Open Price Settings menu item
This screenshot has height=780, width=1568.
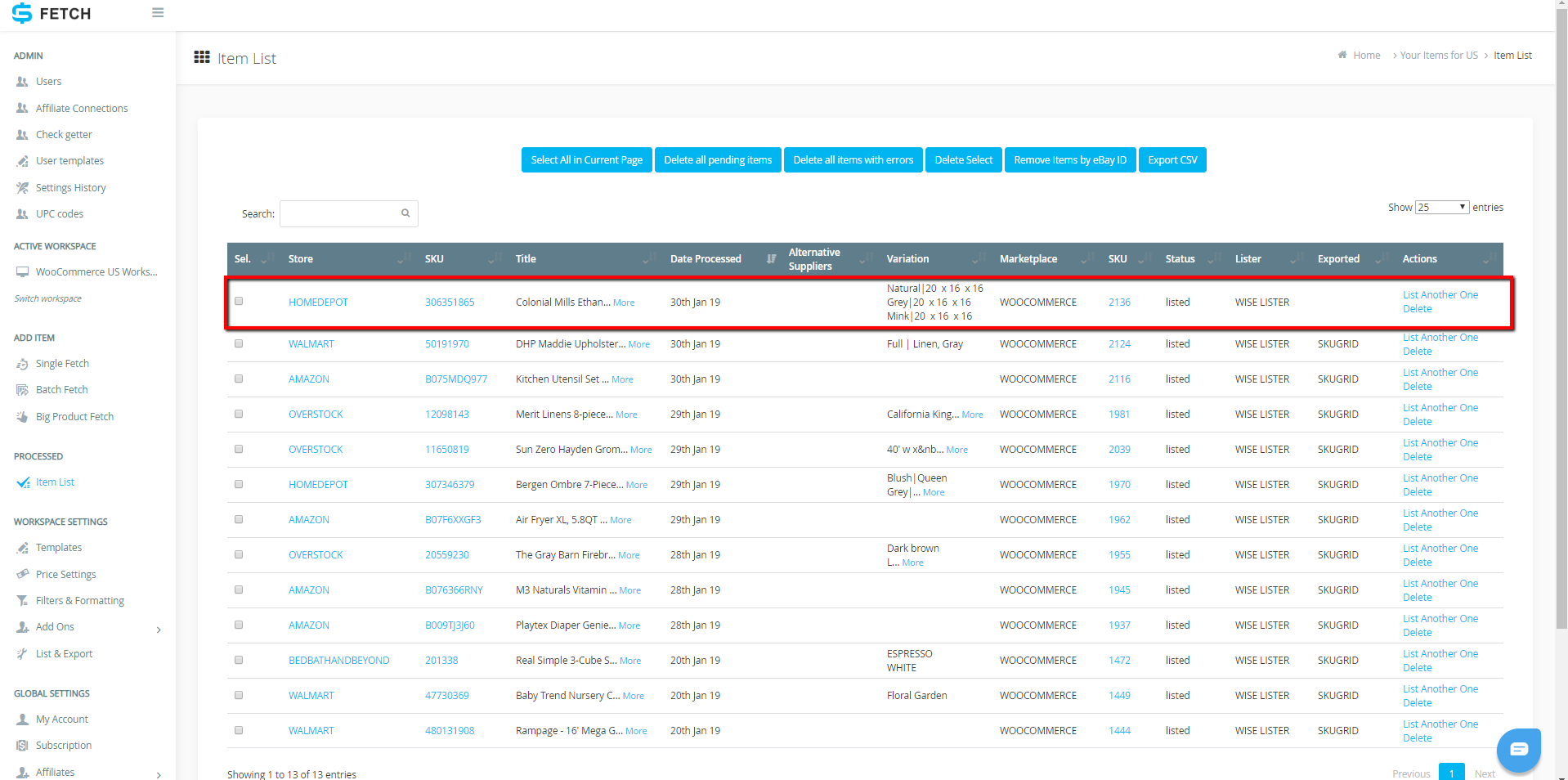coord(65,575)
